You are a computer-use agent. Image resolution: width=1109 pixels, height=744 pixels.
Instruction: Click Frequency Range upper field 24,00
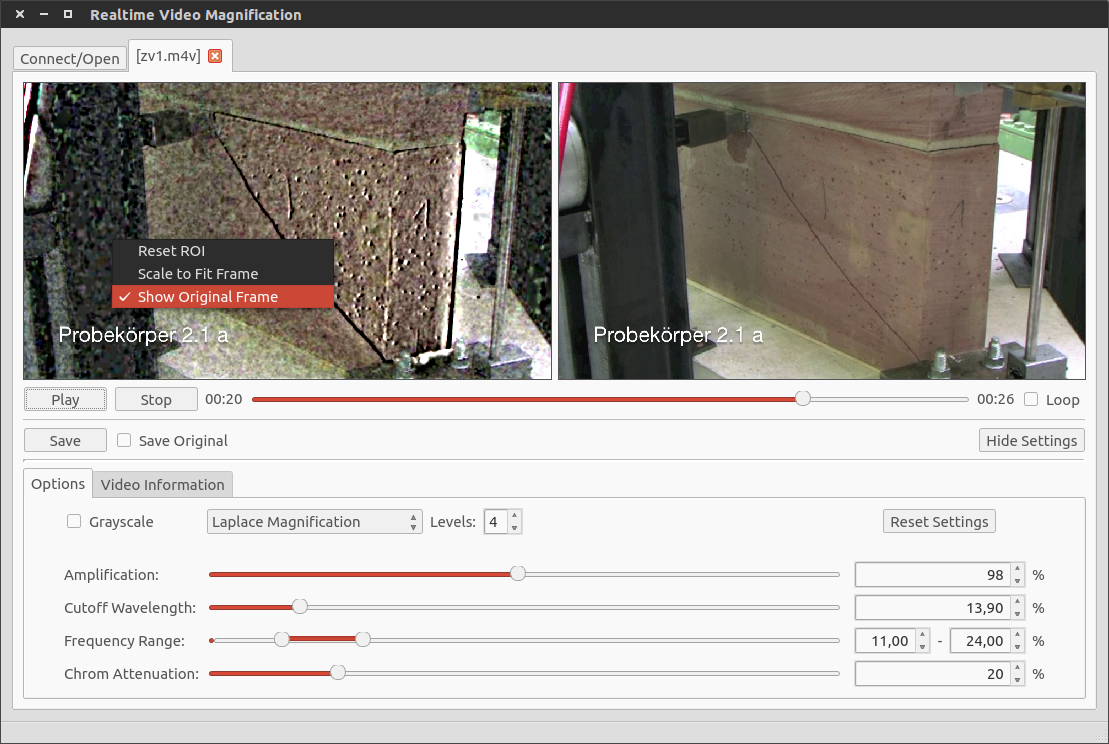tap(980, 641)
